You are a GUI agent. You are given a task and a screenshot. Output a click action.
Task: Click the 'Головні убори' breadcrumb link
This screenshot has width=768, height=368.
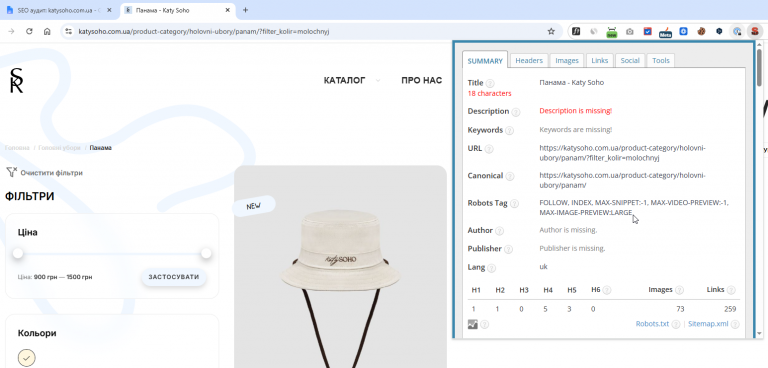(x=59, y=147)
